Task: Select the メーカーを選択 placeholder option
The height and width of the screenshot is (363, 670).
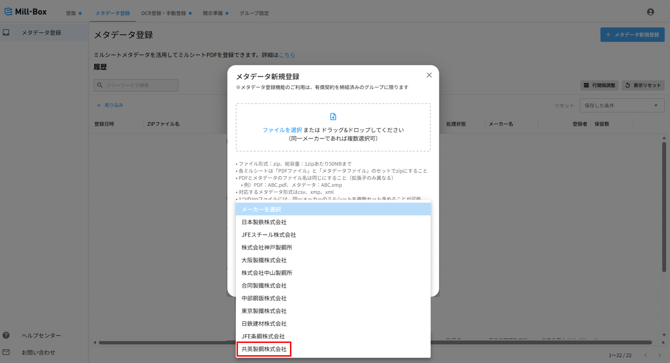Action: (x=333, y=209)
